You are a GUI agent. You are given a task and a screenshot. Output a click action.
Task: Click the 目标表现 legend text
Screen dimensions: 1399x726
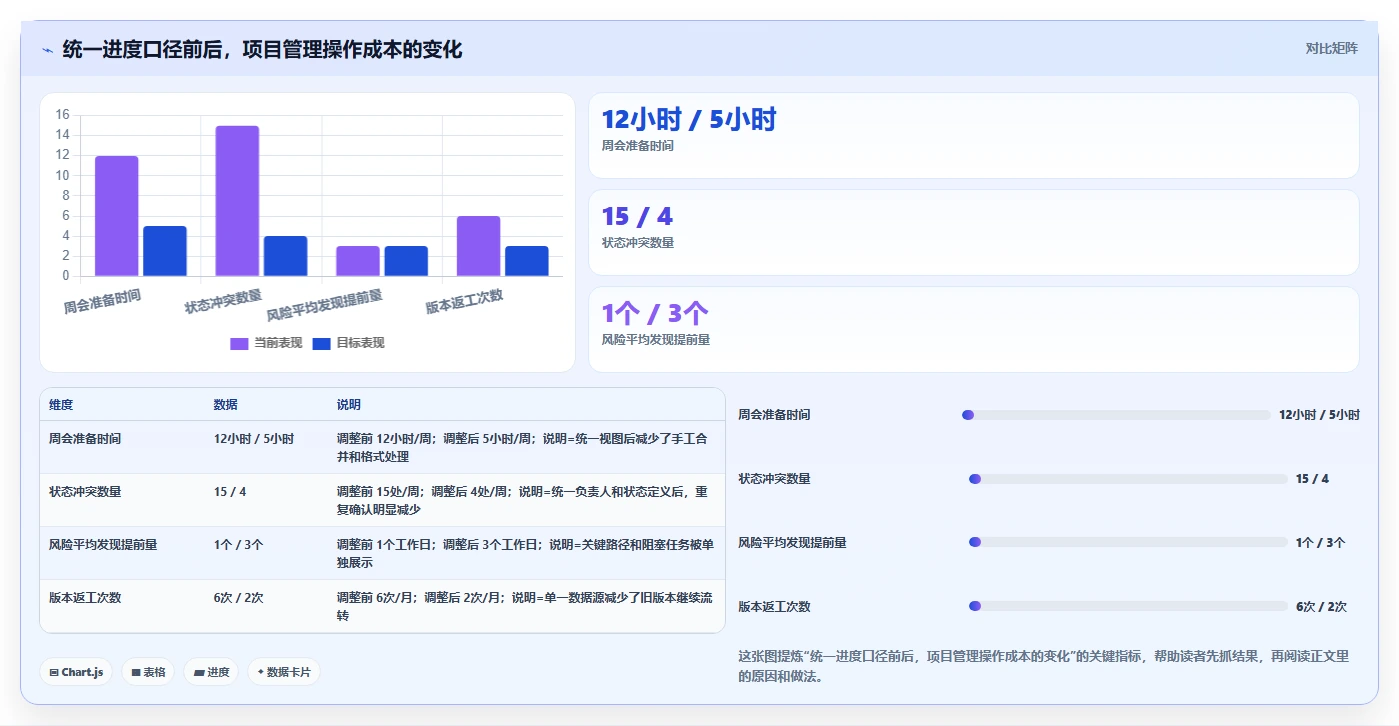360,343
